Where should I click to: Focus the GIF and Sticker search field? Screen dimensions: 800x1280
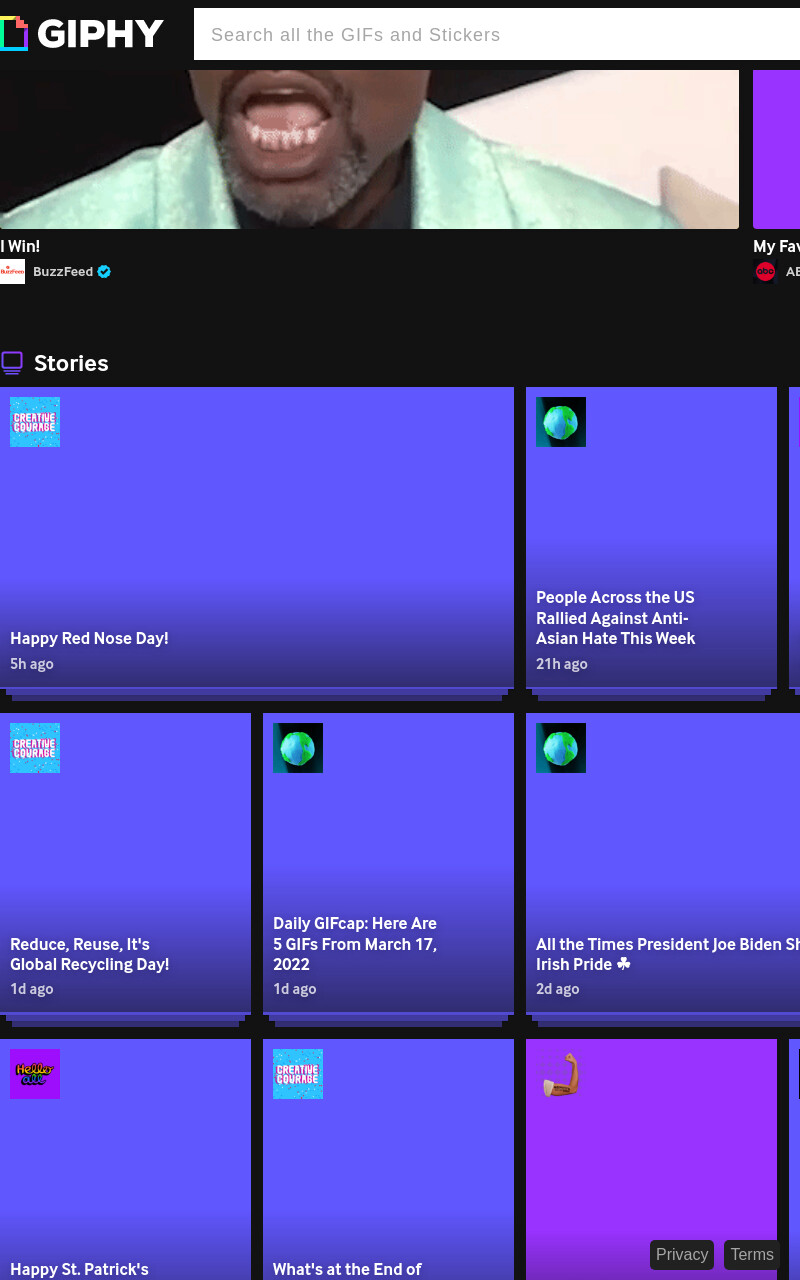497,34
